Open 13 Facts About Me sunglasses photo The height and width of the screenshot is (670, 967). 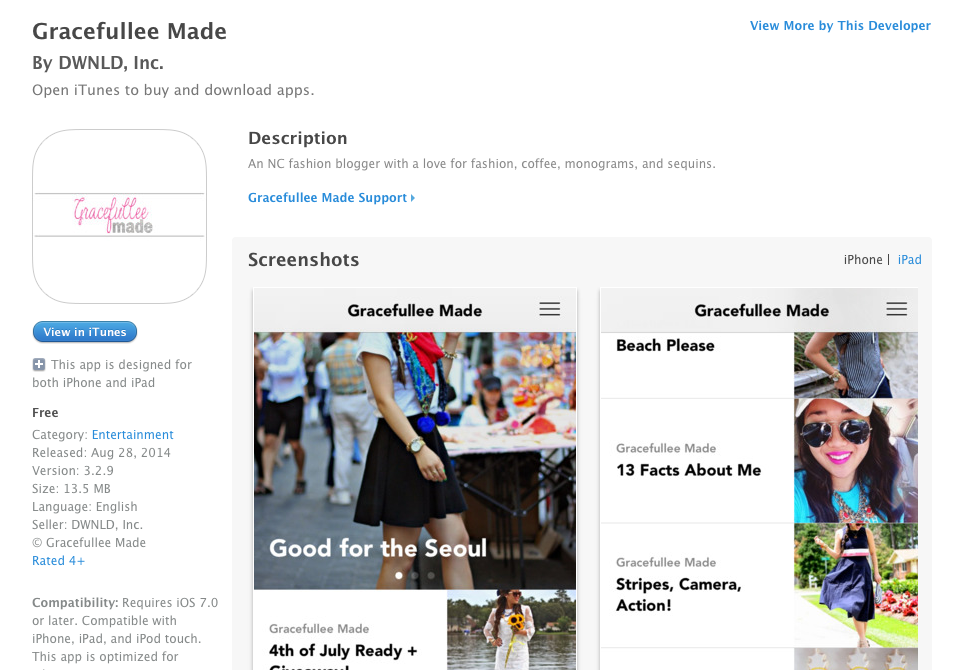[855, 461]
